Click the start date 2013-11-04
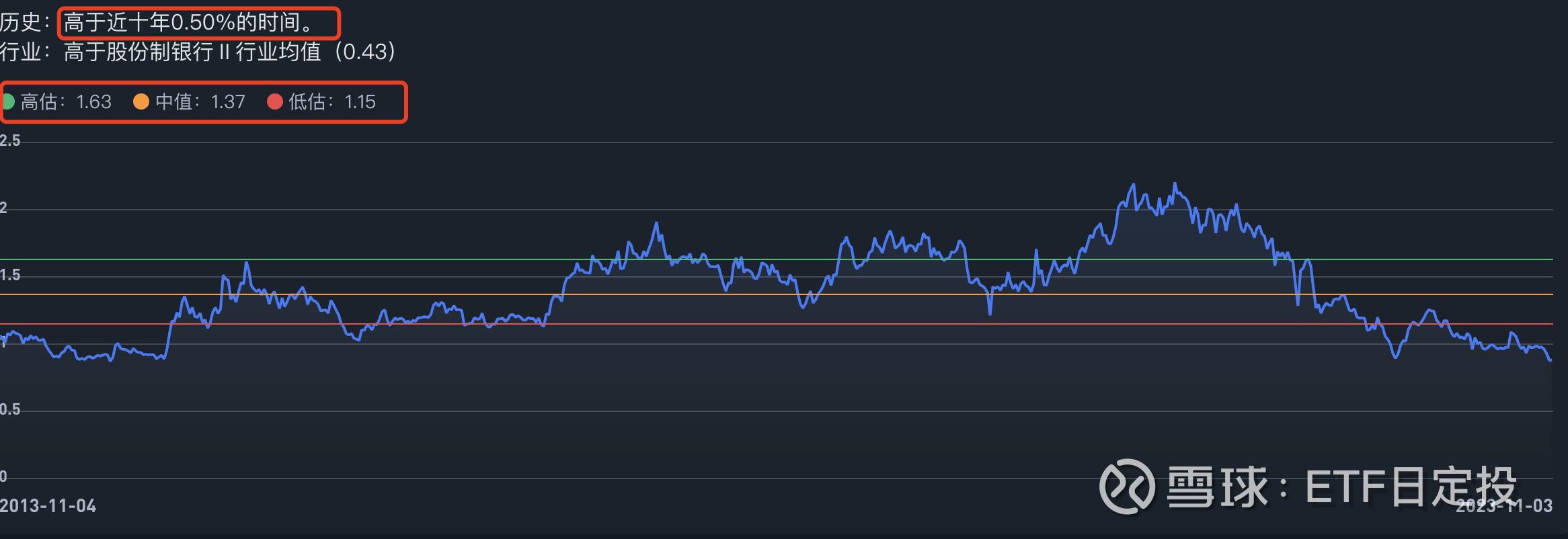 point(48,506)
